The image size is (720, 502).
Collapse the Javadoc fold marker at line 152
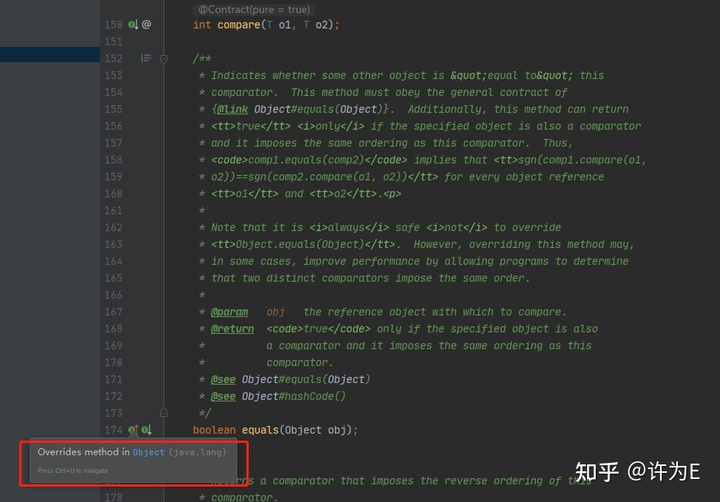click(x=163, y=59)
